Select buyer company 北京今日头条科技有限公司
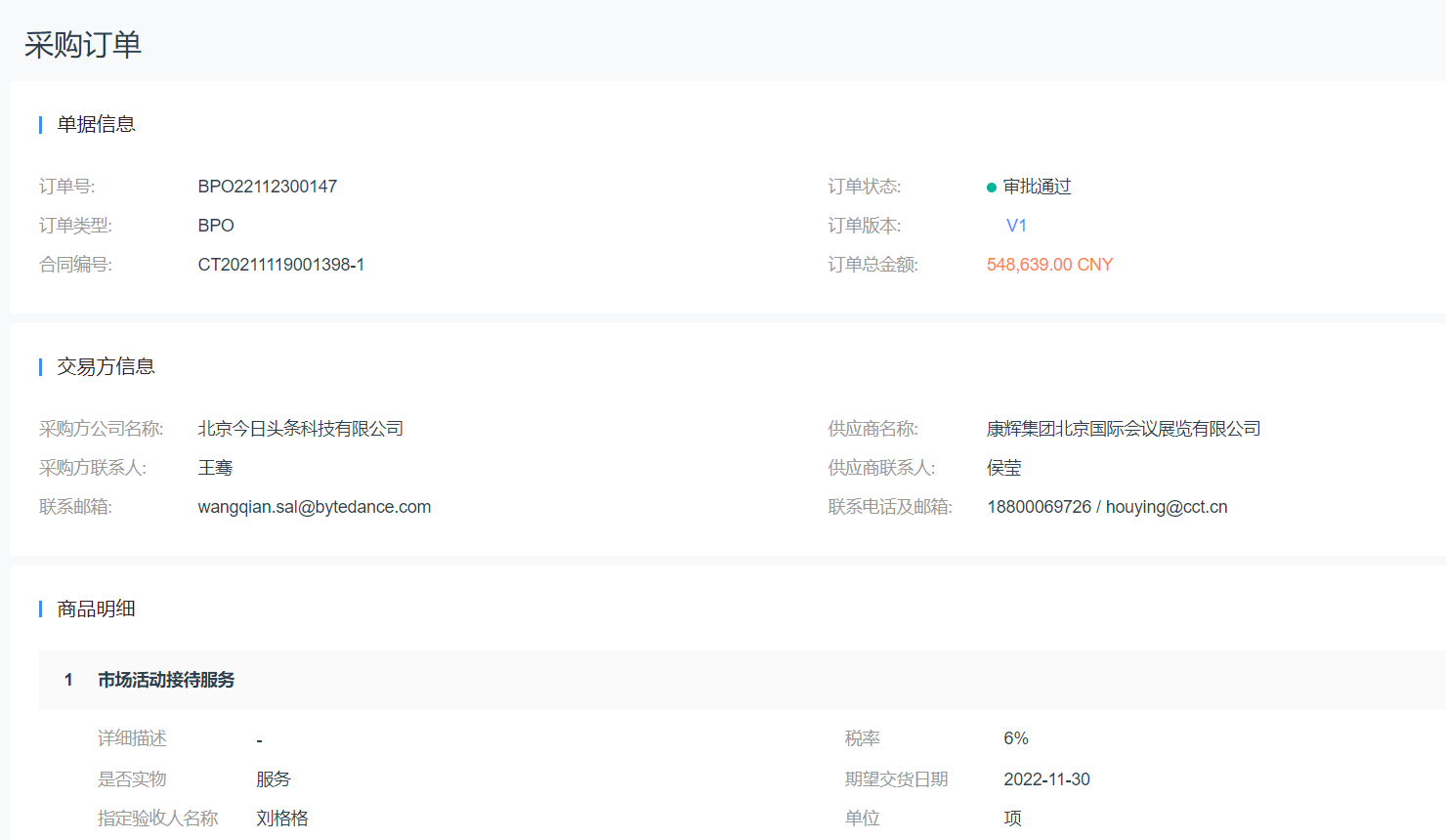The height and width of the screenshot is (840, 1446). point(300,429)
